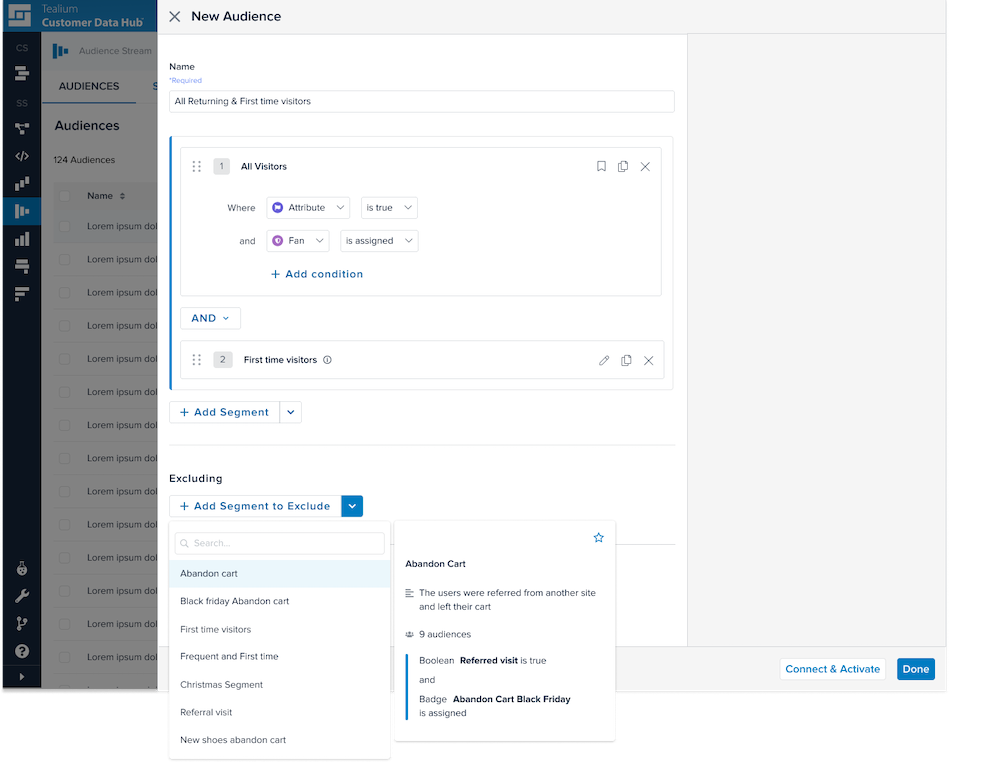Star the Abandon Cart segment as favorite

(598, 537)
